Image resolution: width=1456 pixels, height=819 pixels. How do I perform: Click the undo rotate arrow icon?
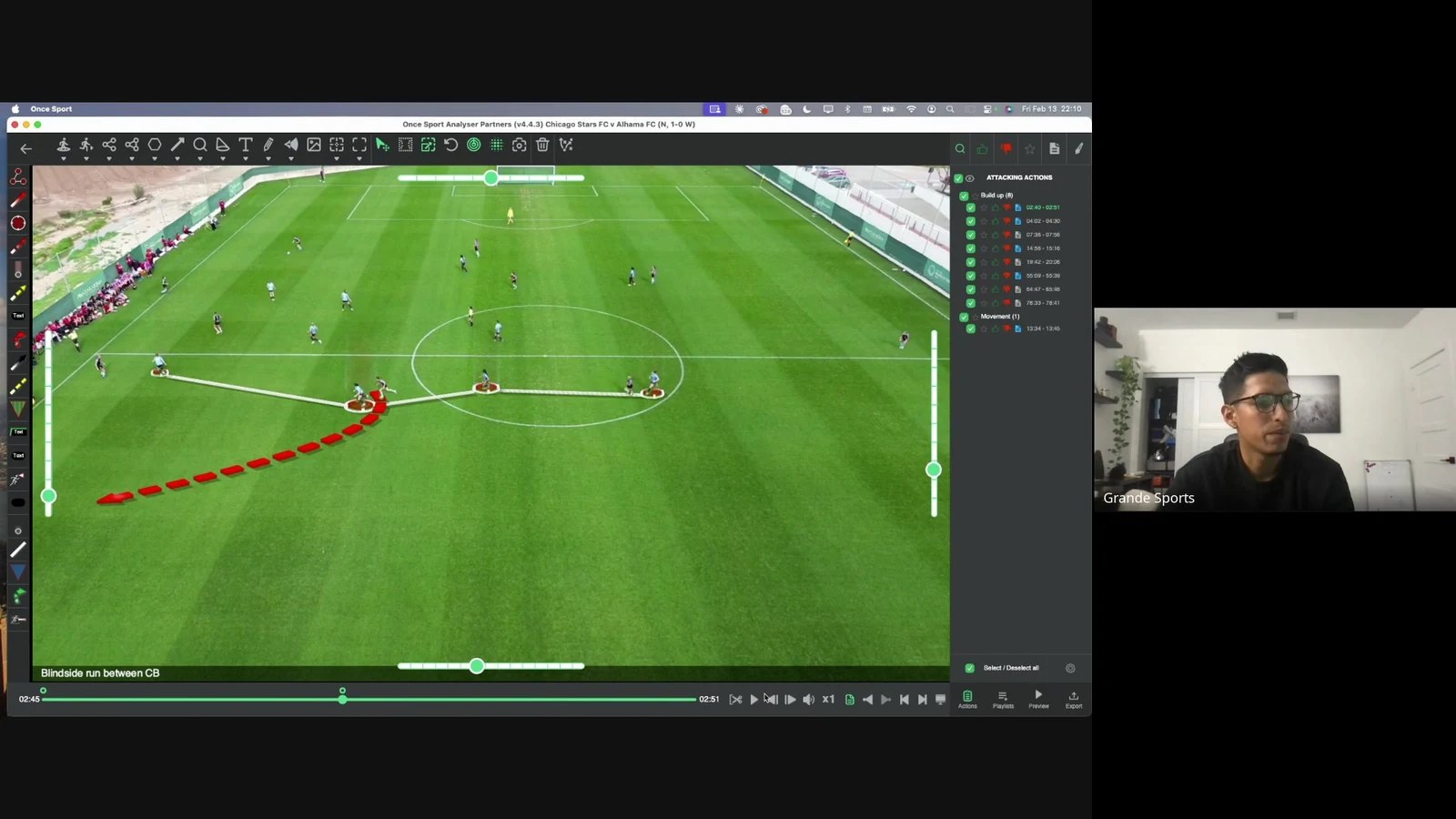click(450, 145)
